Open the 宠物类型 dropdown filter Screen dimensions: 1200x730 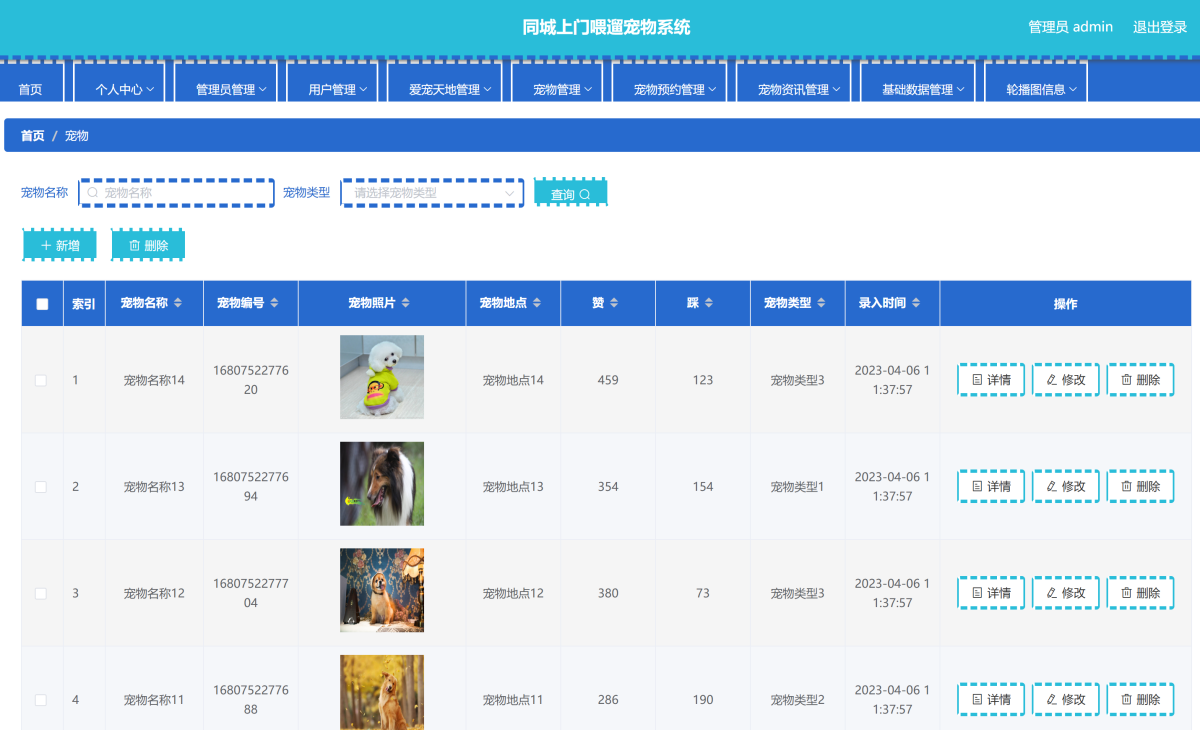tap(432, 193)
